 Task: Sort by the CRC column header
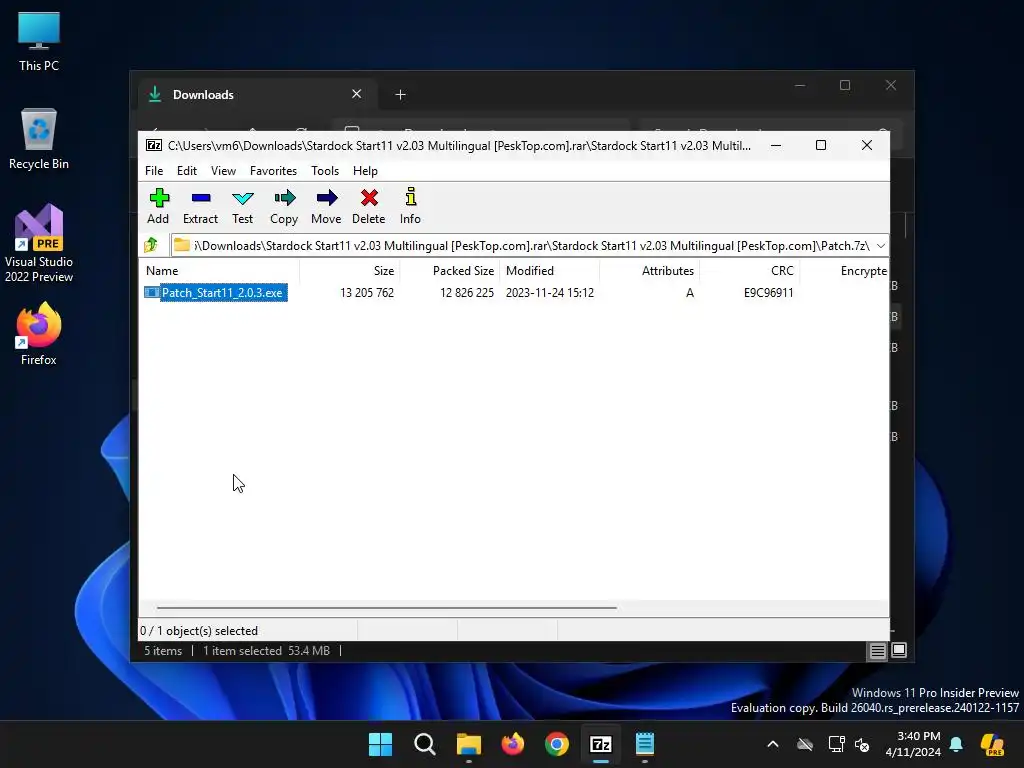(x=750, y=270)
